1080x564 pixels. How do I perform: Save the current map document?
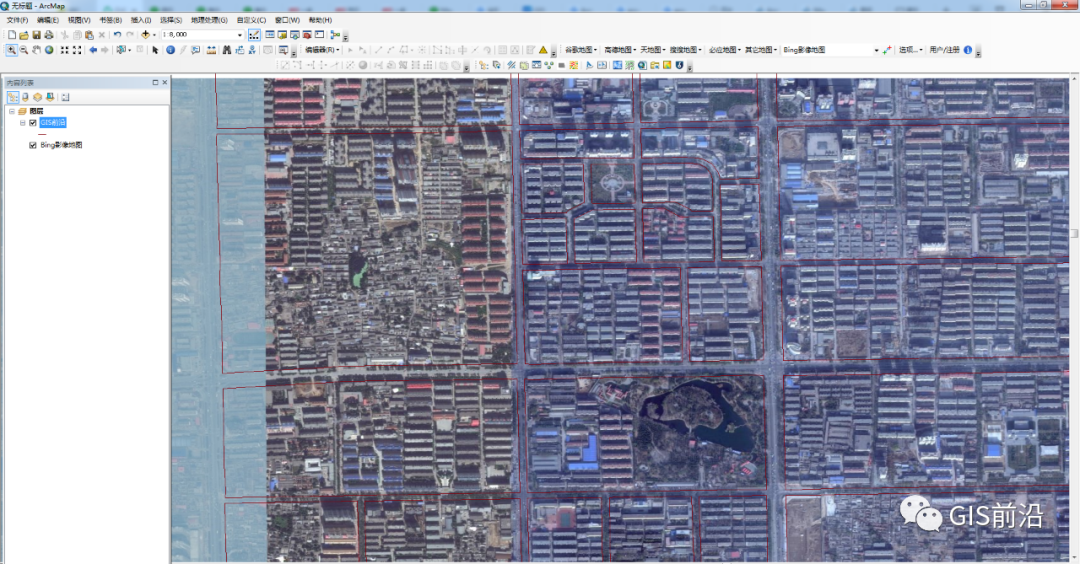point(37,34)
